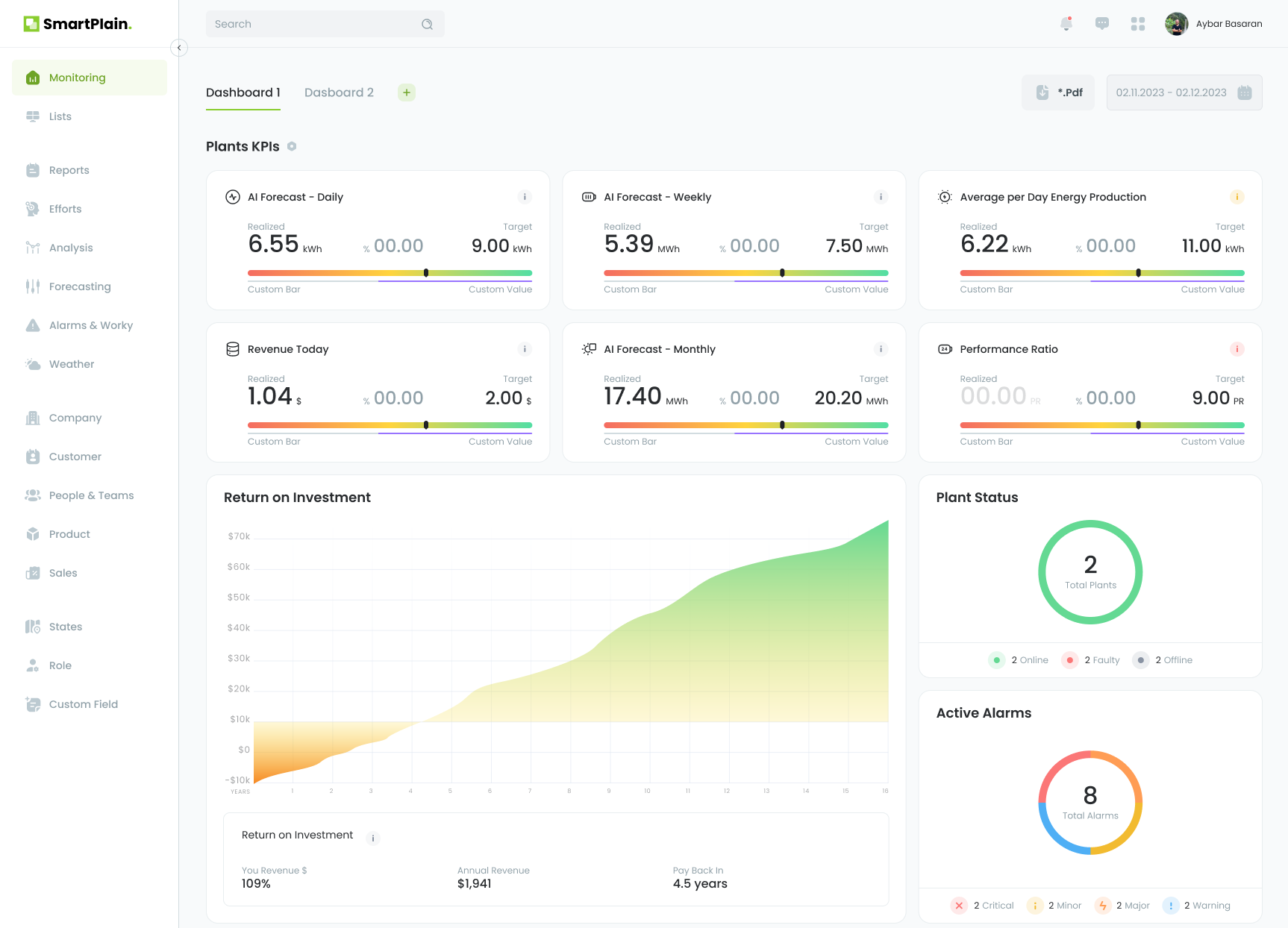The height and width of the screenshot is (928, 1288).
Task: Click the Plants KPIs settings gear
Action: coord(292,146)
